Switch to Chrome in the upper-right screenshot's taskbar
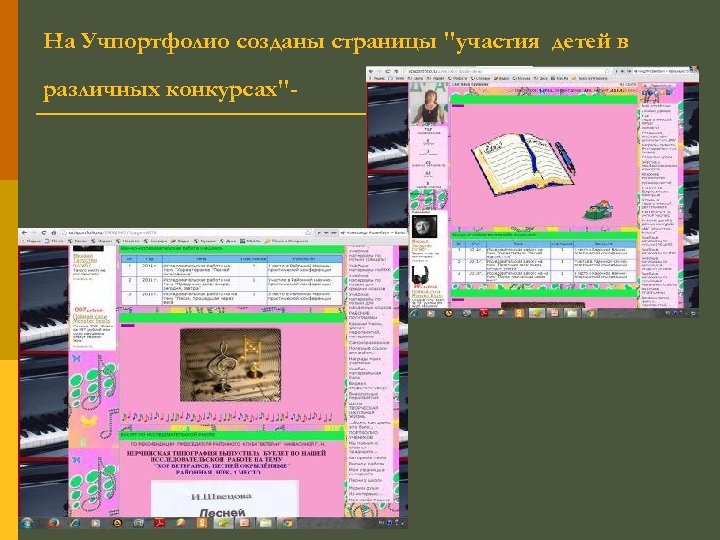 tap(590, 313)
